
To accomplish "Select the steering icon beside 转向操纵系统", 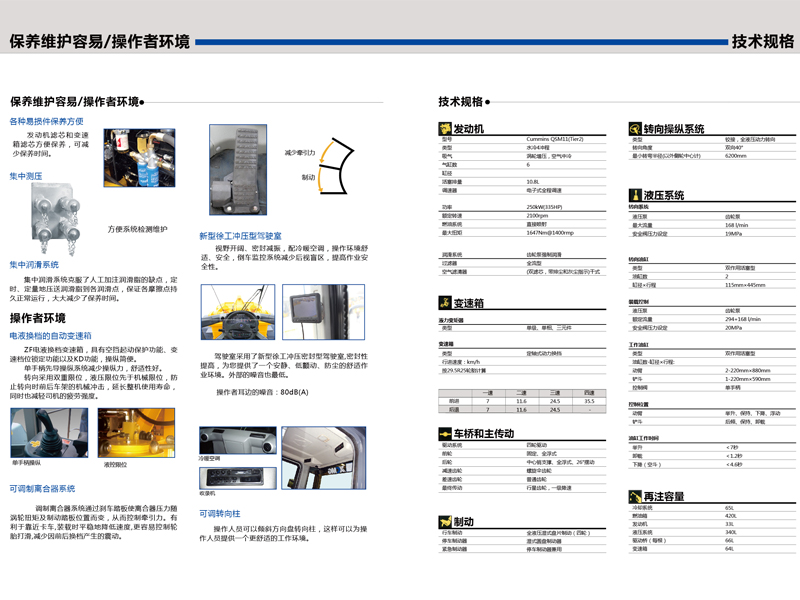I will point(634,129).
